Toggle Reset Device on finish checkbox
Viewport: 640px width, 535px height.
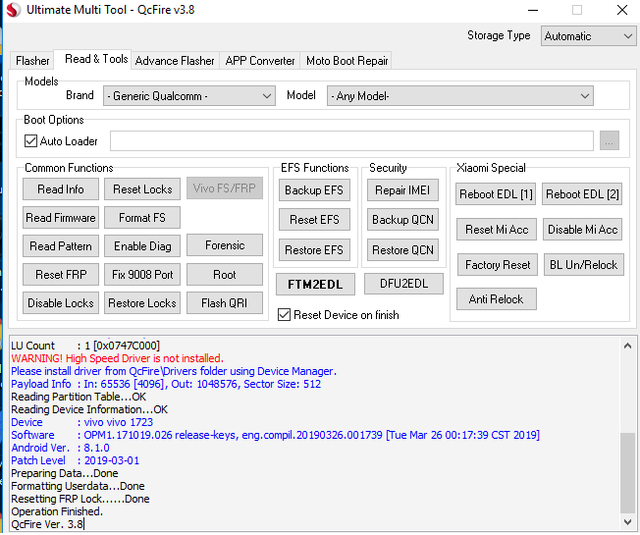284,315
